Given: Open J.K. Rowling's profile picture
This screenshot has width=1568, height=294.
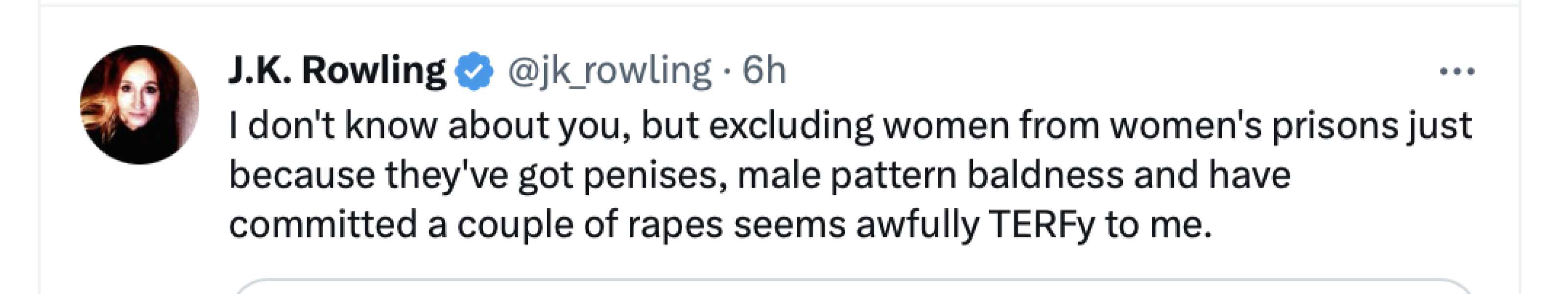Looking at the screenshot, I should click(140, 105).
